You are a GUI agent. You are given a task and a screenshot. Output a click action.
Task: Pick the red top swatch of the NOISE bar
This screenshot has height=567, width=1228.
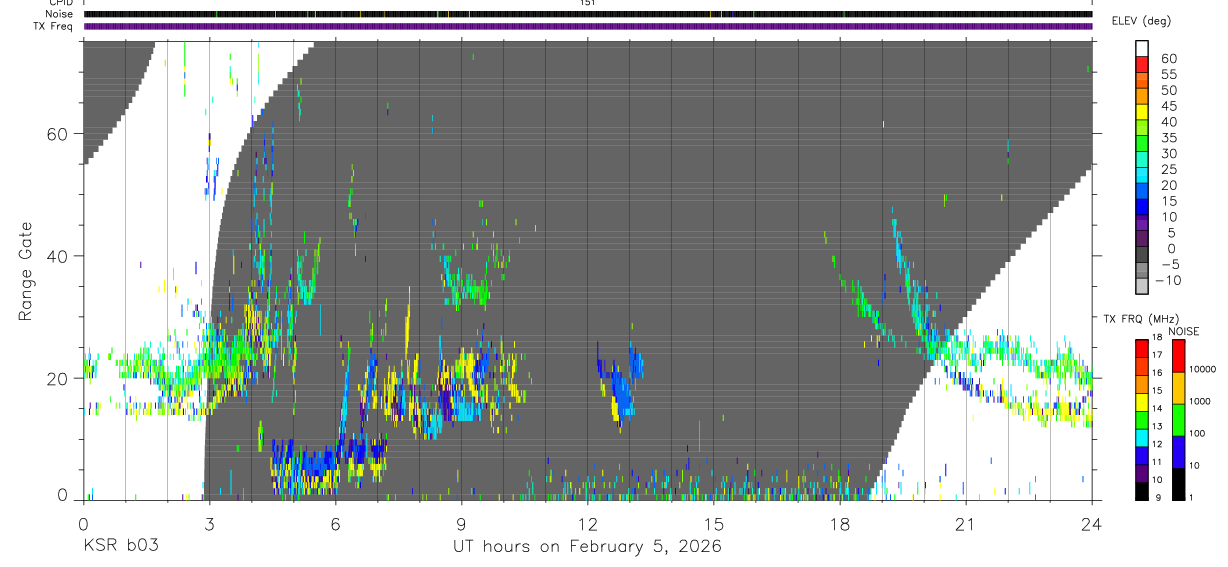pos(1178,355)
